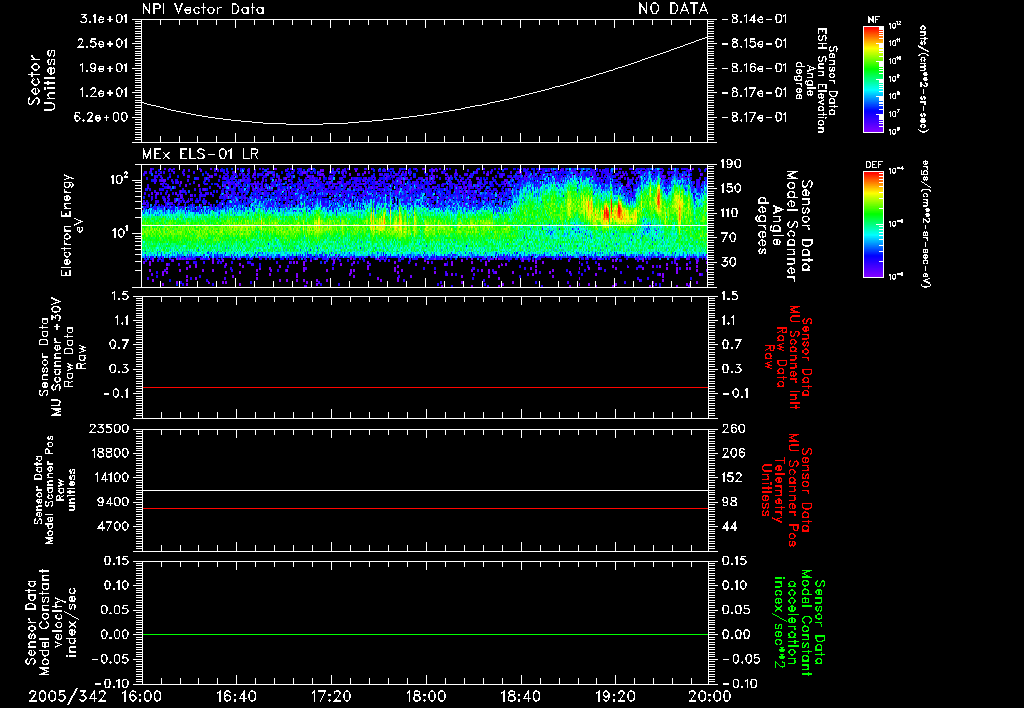Viewport: 1024px width, 708px height.
Task: Click the 3.1e+01 Sector tick label
Action: 104,19
